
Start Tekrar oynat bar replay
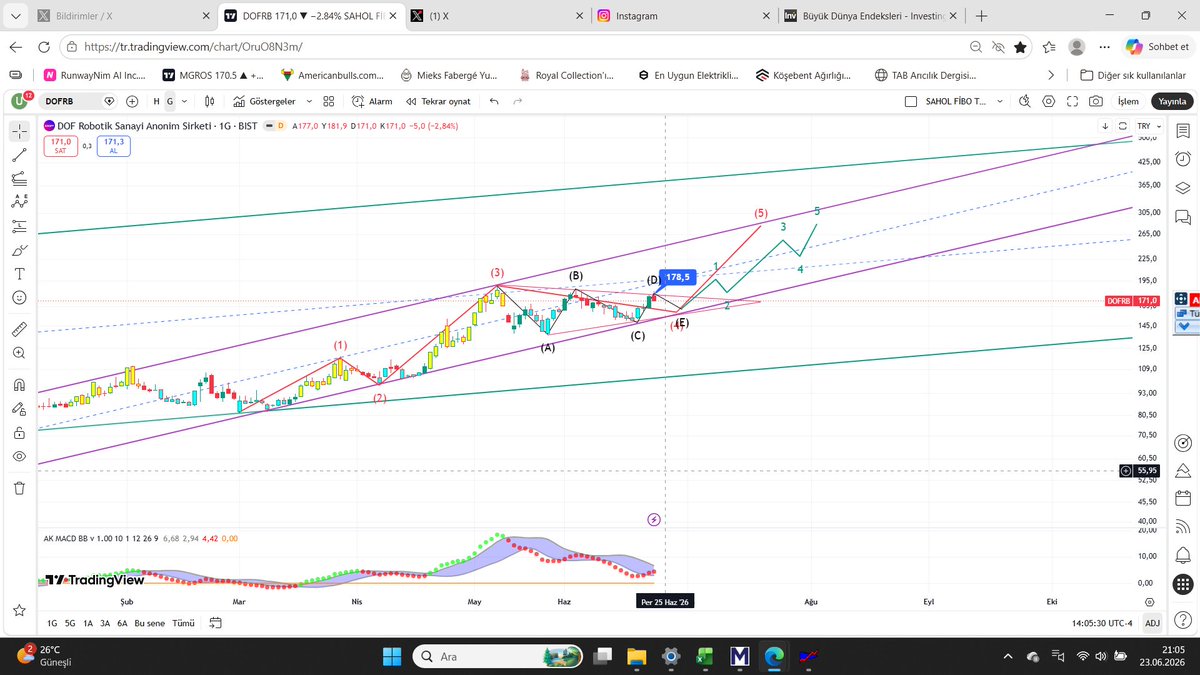click(438, 101)
